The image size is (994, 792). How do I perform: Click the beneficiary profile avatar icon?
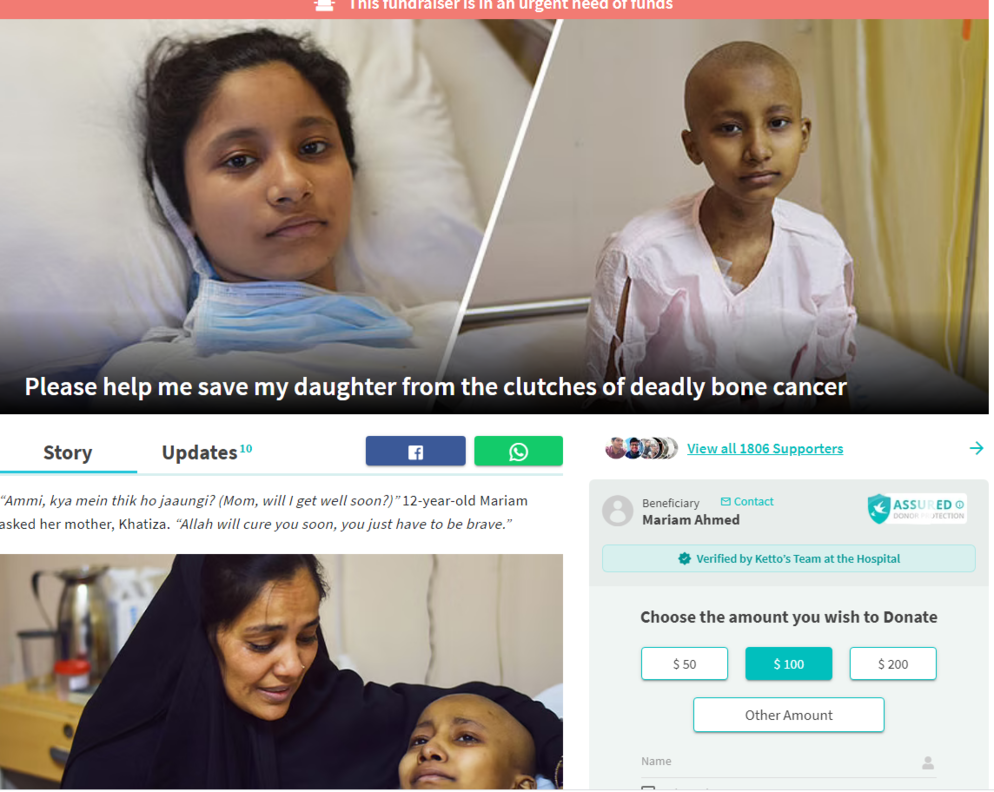[x=617, y=510]
